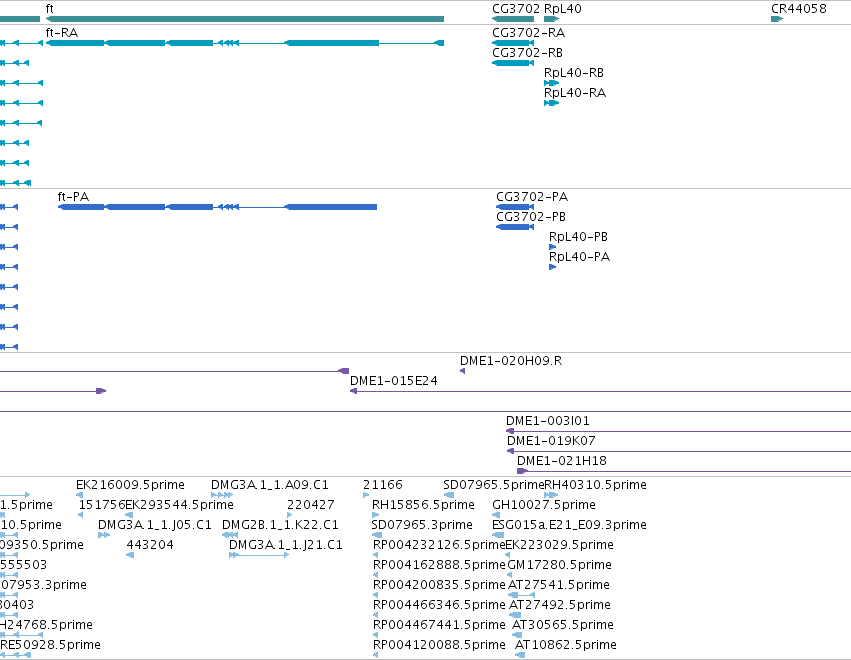This screenshot has height=660, width=851.
Task: Click the ESG015a.E21_E09.3prime label
Action: (569, 525)
